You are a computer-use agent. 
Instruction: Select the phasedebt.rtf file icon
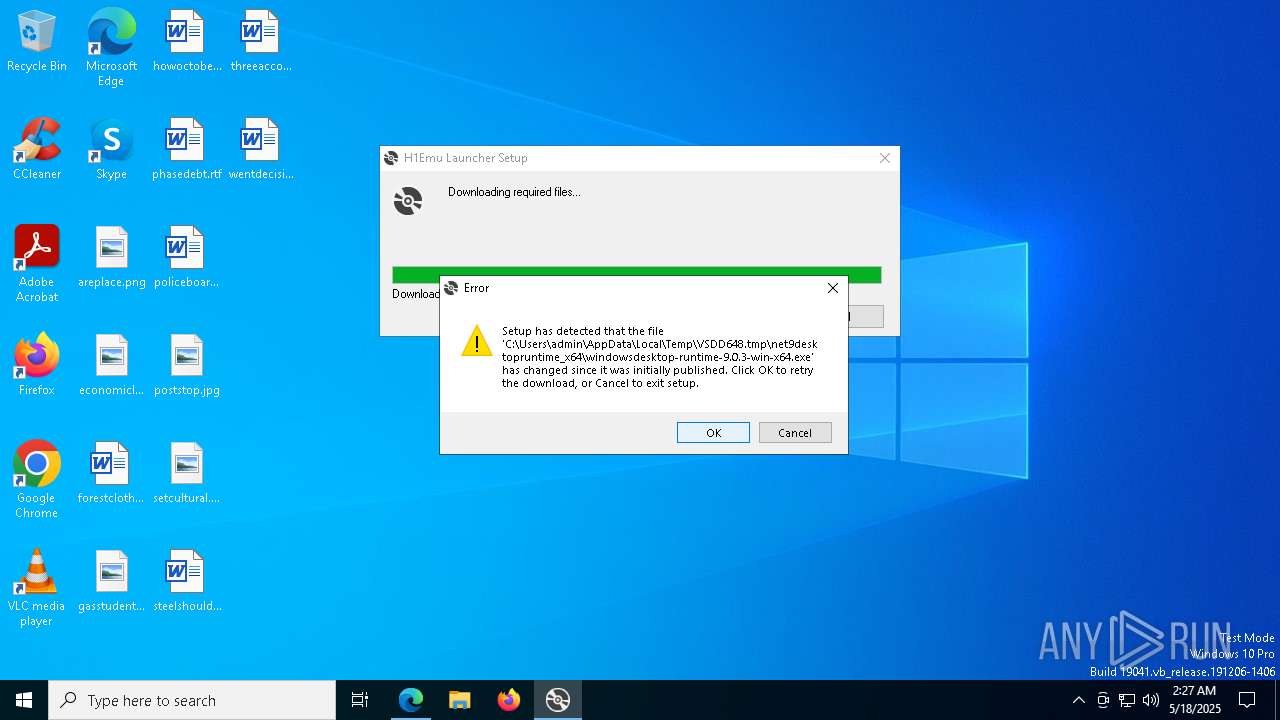point(186,150)
